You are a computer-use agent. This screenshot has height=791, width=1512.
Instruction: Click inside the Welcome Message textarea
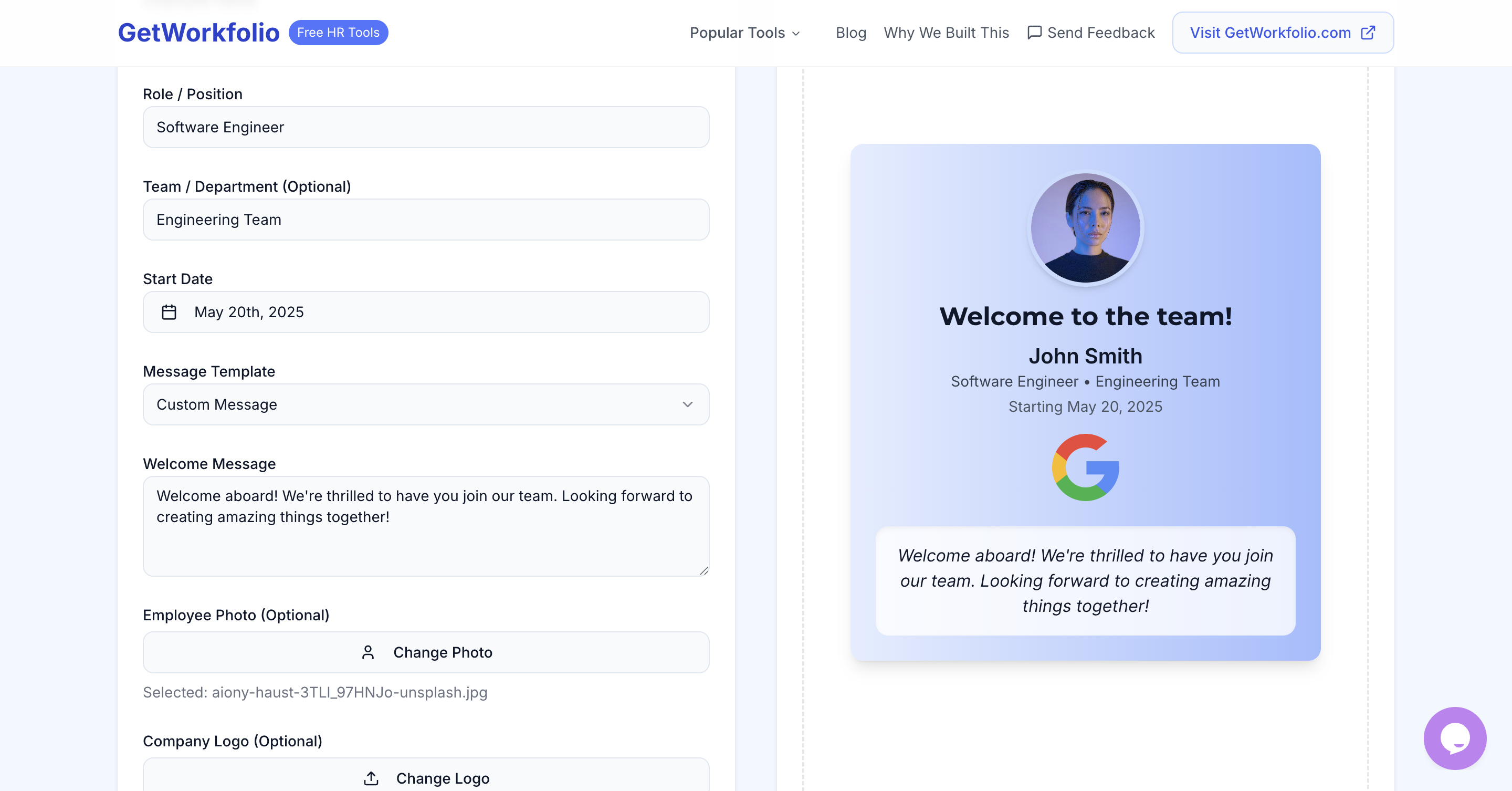(426, 526)
